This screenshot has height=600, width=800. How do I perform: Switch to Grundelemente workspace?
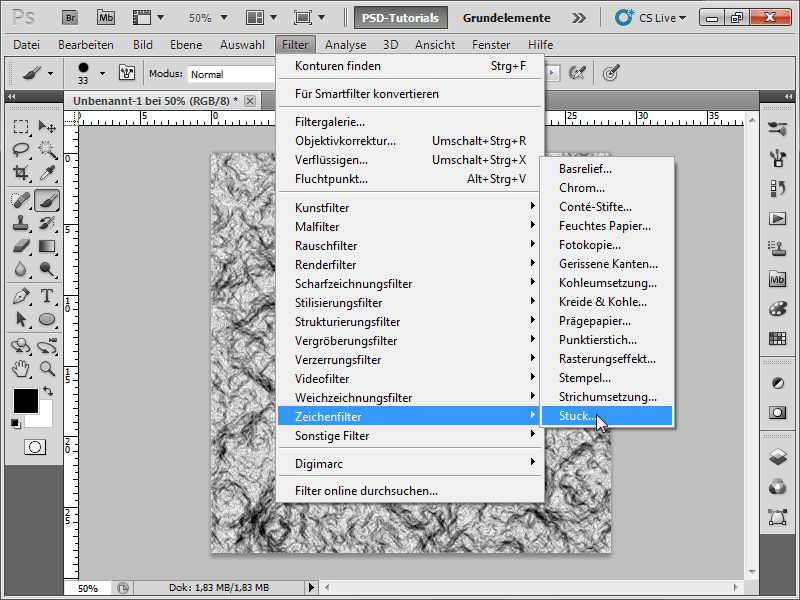(x=506, y=18)
